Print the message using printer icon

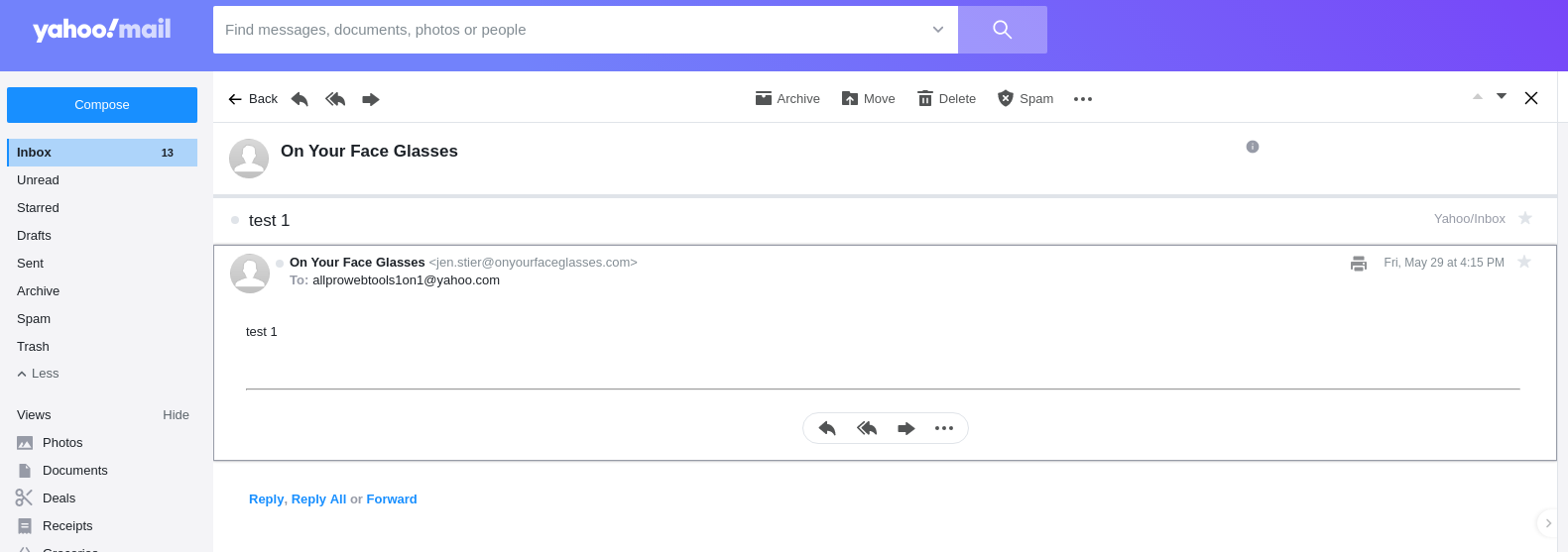(1359, 264)
